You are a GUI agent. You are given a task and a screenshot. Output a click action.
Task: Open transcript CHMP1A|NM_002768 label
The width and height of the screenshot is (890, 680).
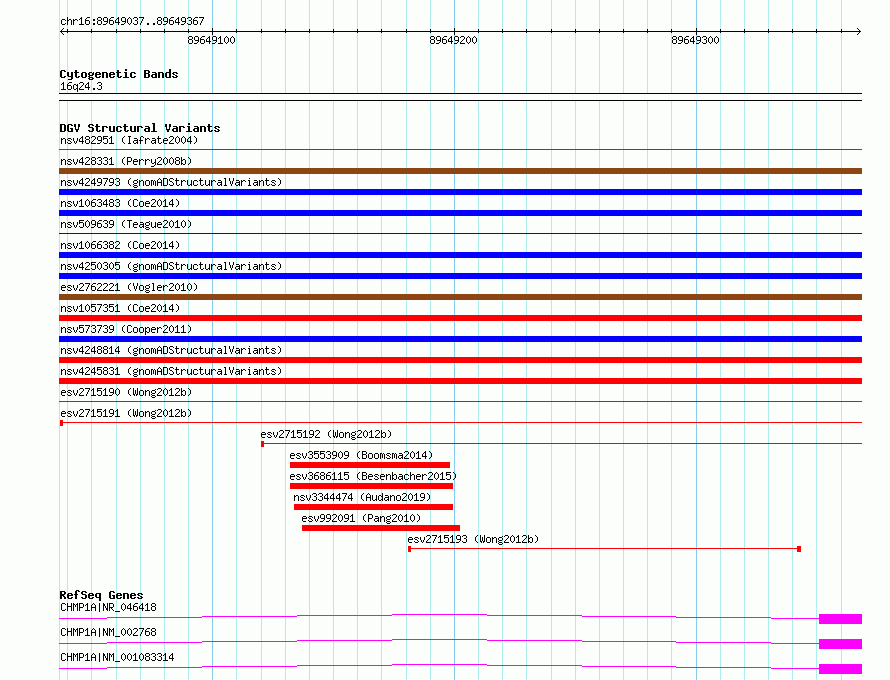tap(108, 632)
